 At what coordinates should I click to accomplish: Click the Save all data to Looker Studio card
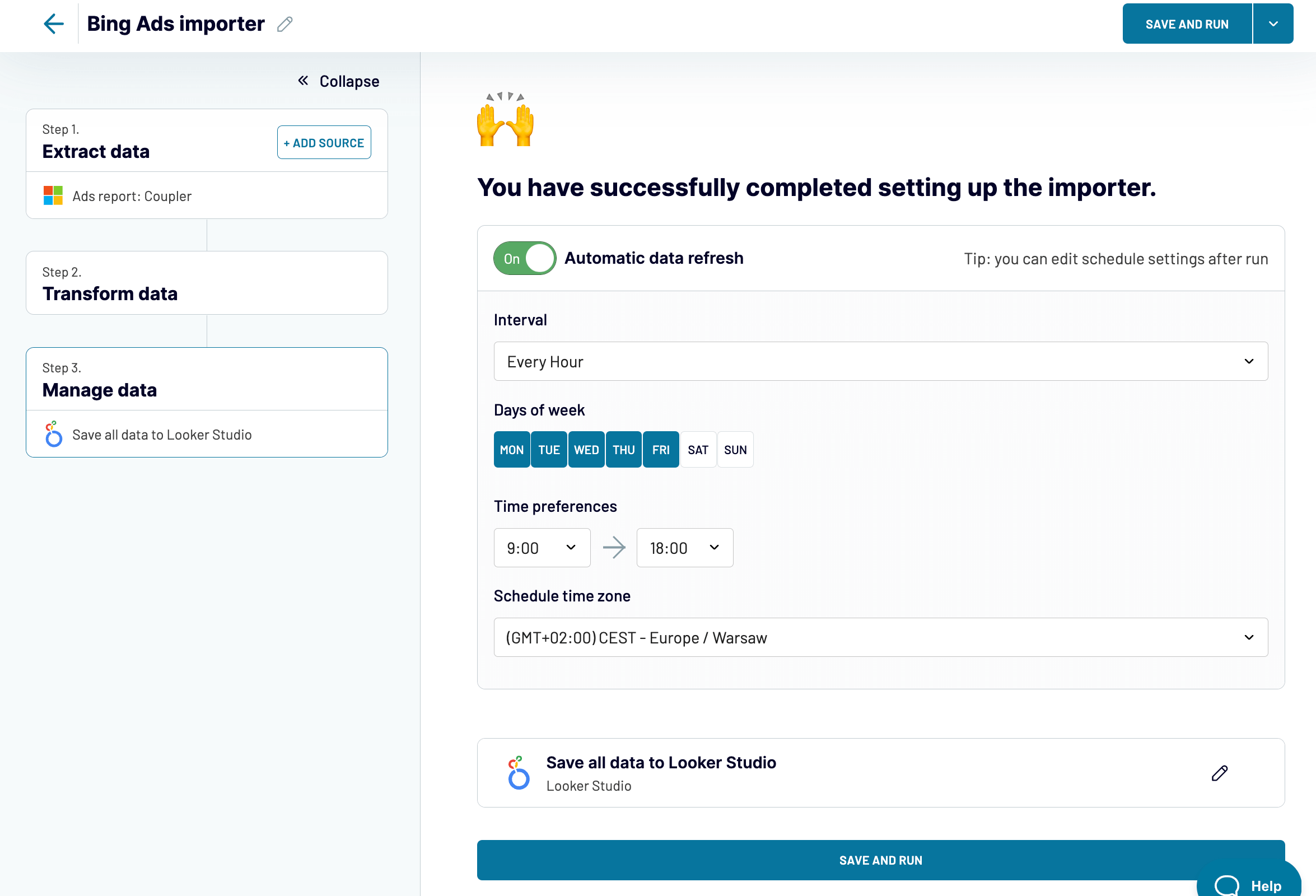click(x=880, y=773)
